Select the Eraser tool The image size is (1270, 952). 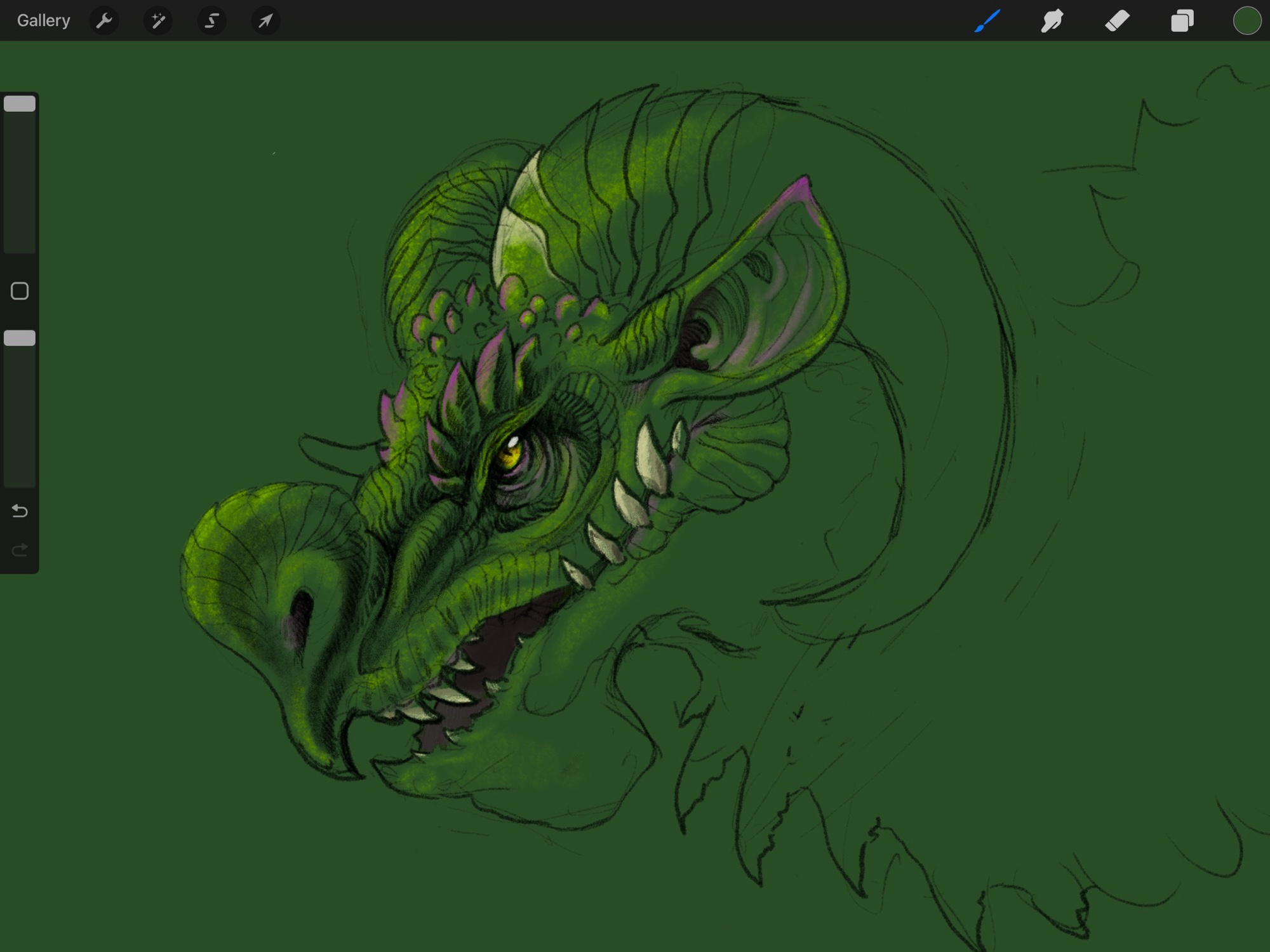(x=1117, y=21)
